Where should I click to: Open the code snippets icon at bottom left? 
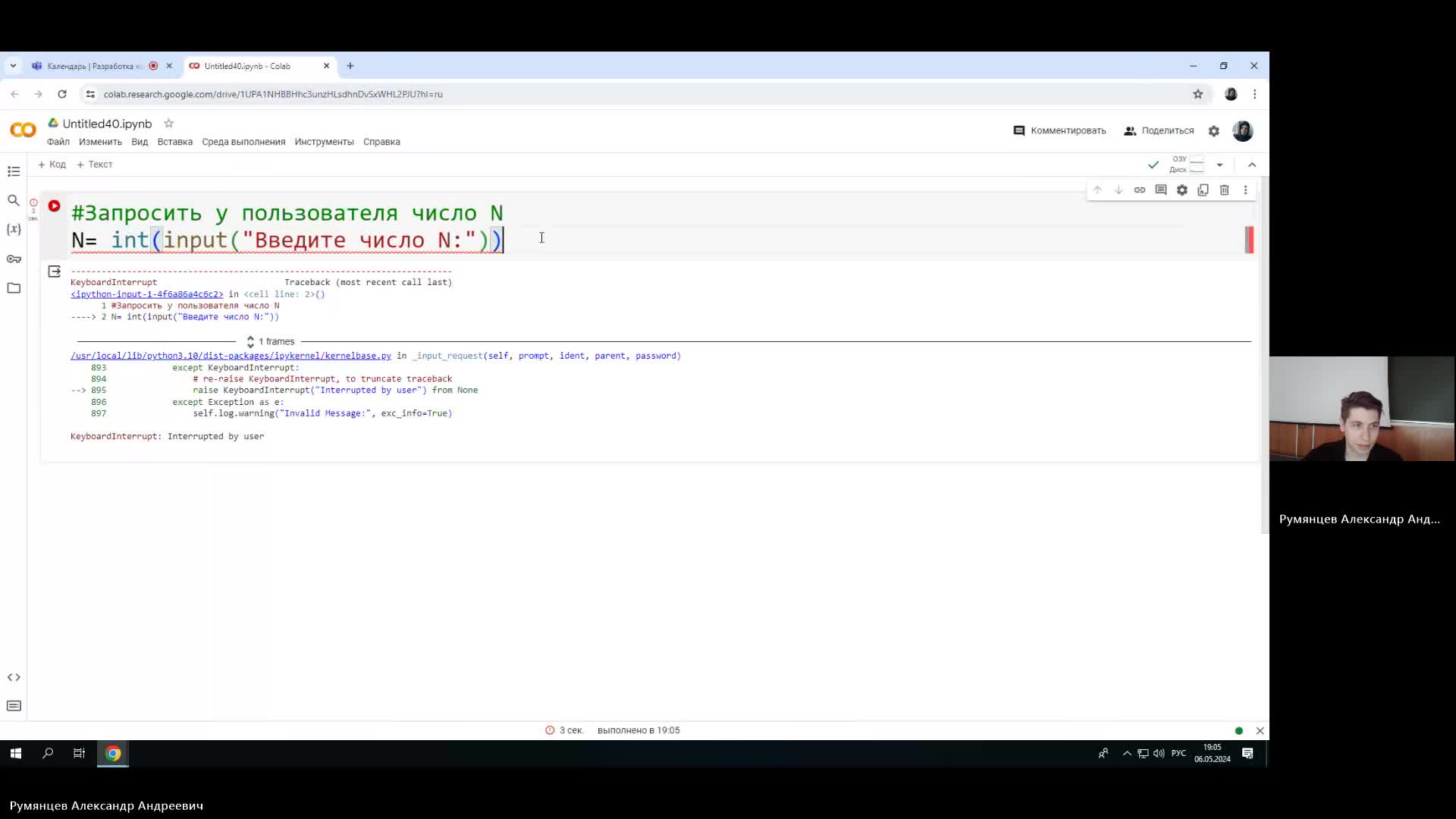click(14, 677)
